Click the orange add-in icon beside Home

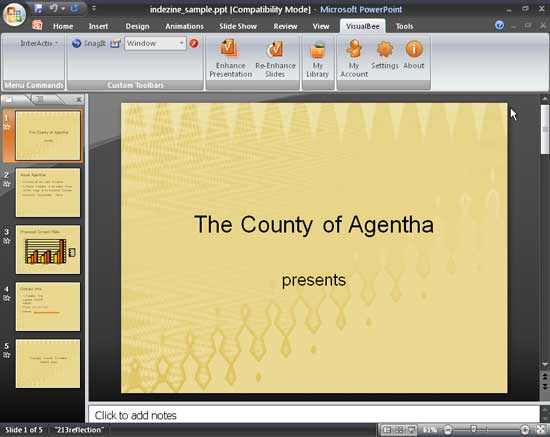coord(37,25)
